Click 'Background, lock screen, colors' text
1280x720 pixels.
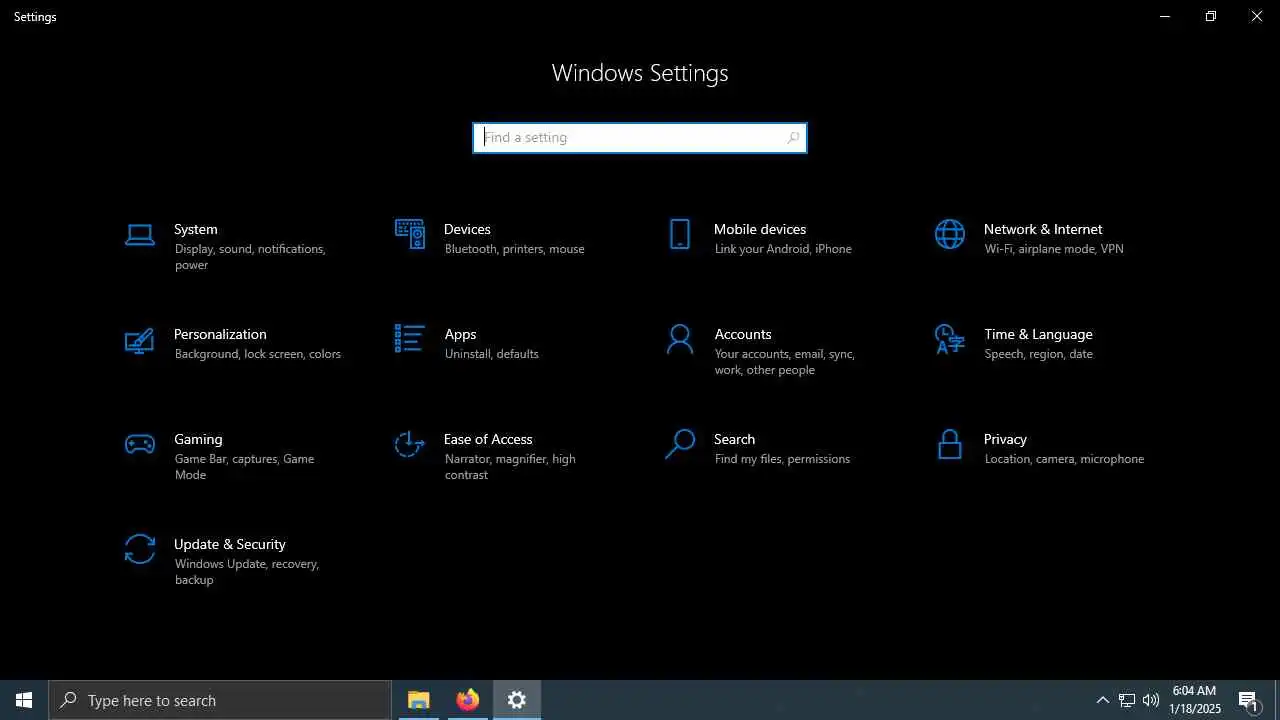click(257, 354)
